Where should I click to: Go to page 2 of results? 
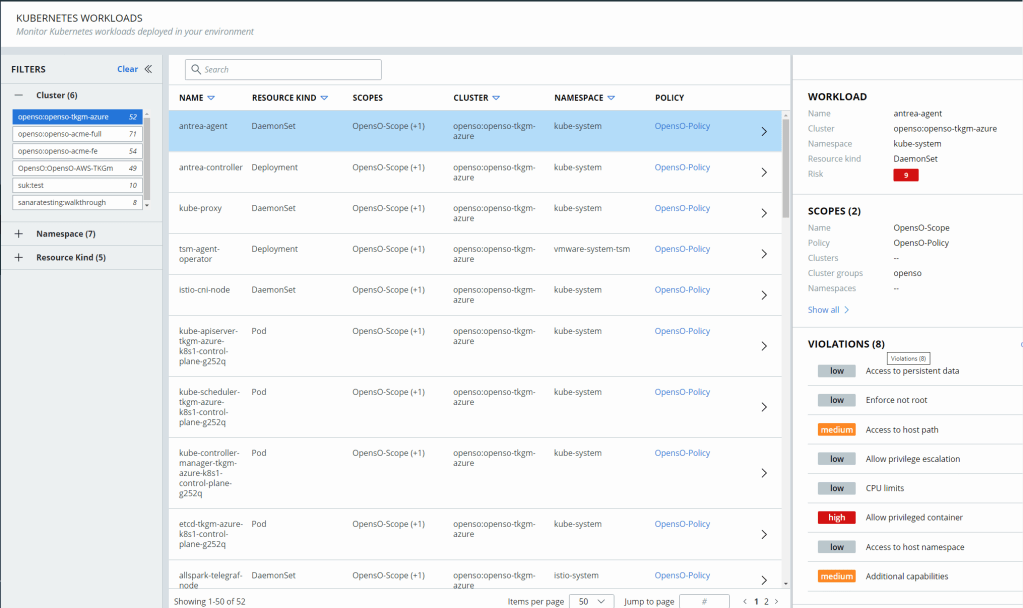pos(766,601)
